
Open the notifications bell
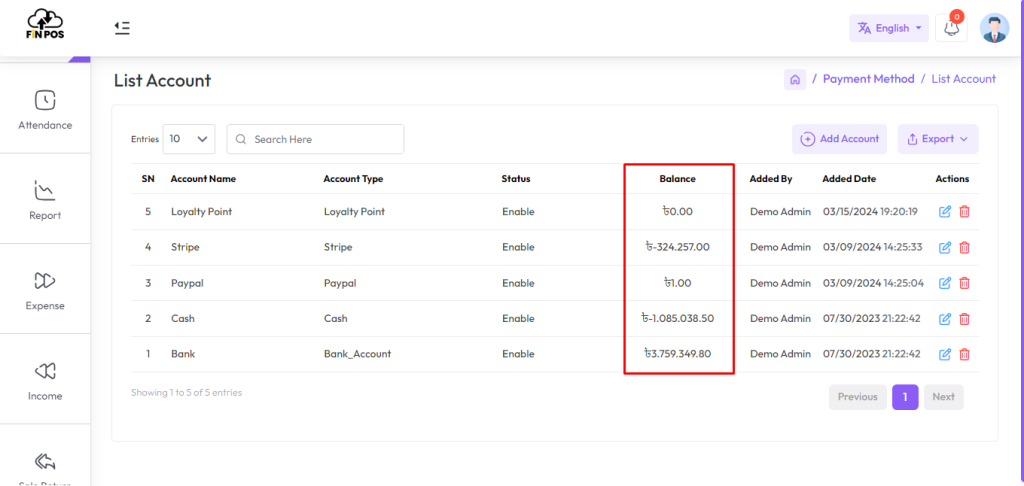pos(951,28)
